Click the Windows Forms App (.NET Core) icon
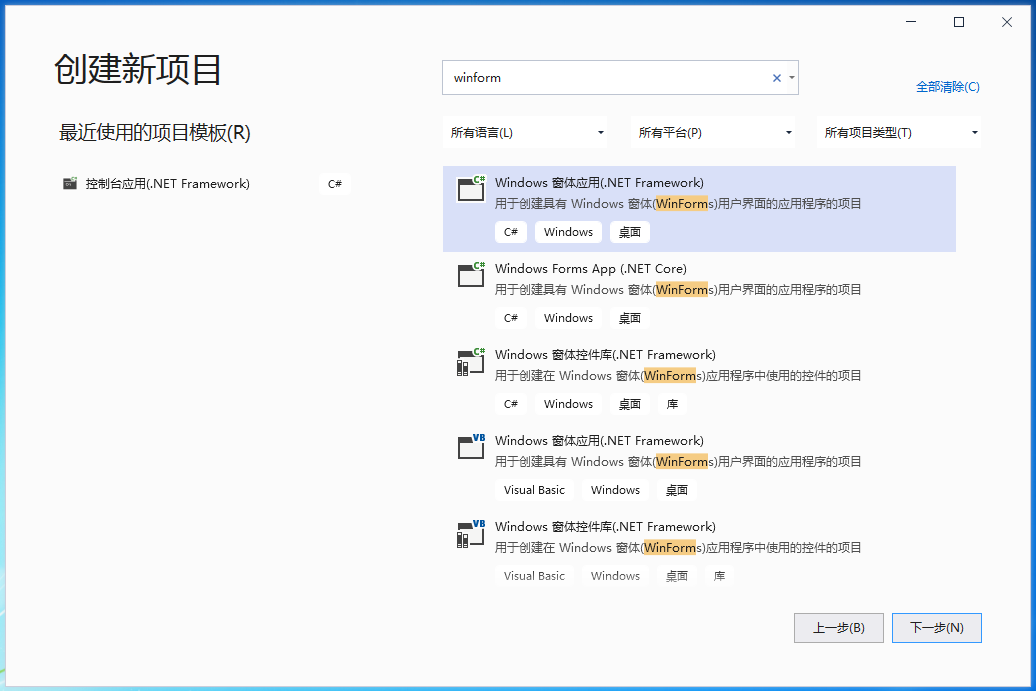This screenshot has height=691, width=1036. pos(471,274)
